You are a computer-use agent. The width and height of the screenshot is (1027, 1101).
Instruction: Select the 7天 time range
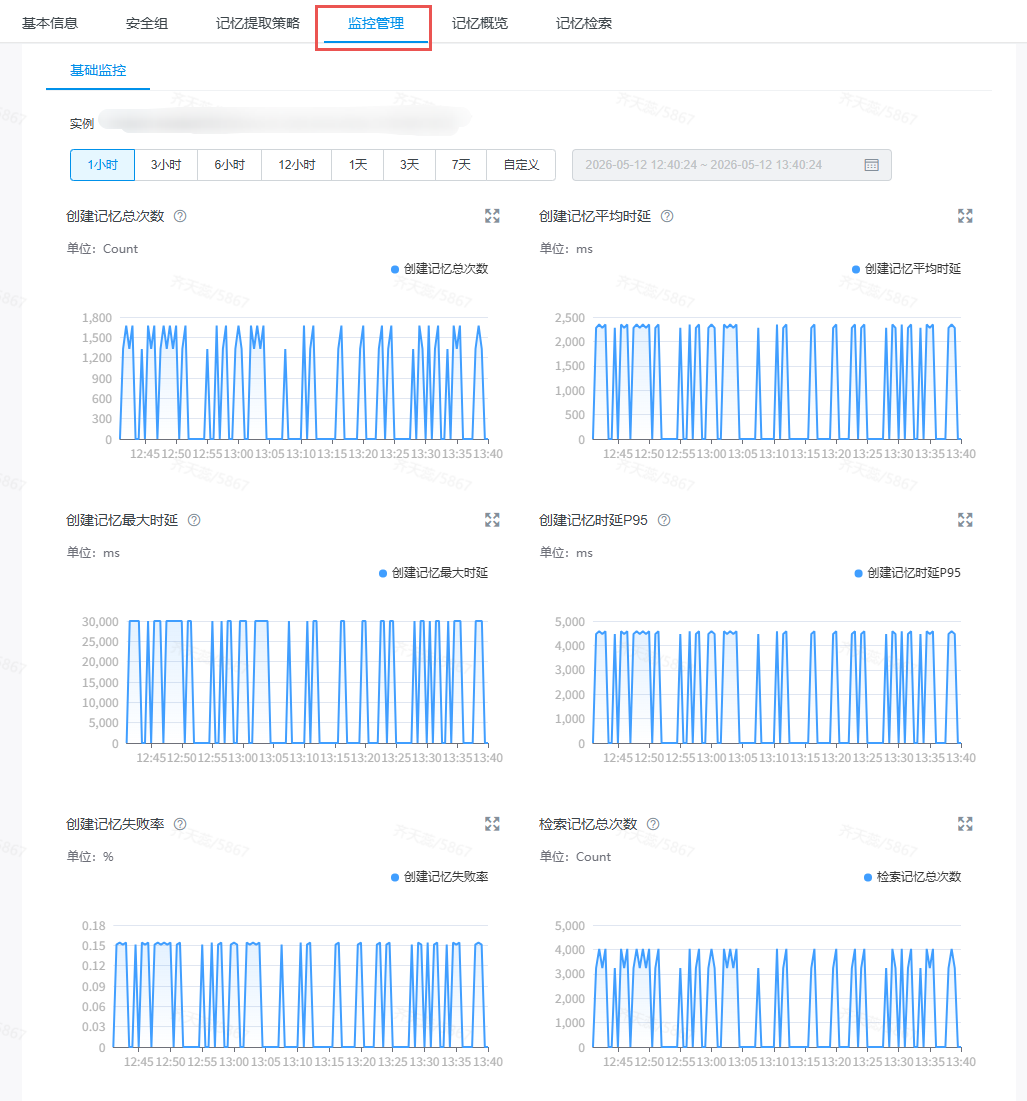(x=461, y=165)
